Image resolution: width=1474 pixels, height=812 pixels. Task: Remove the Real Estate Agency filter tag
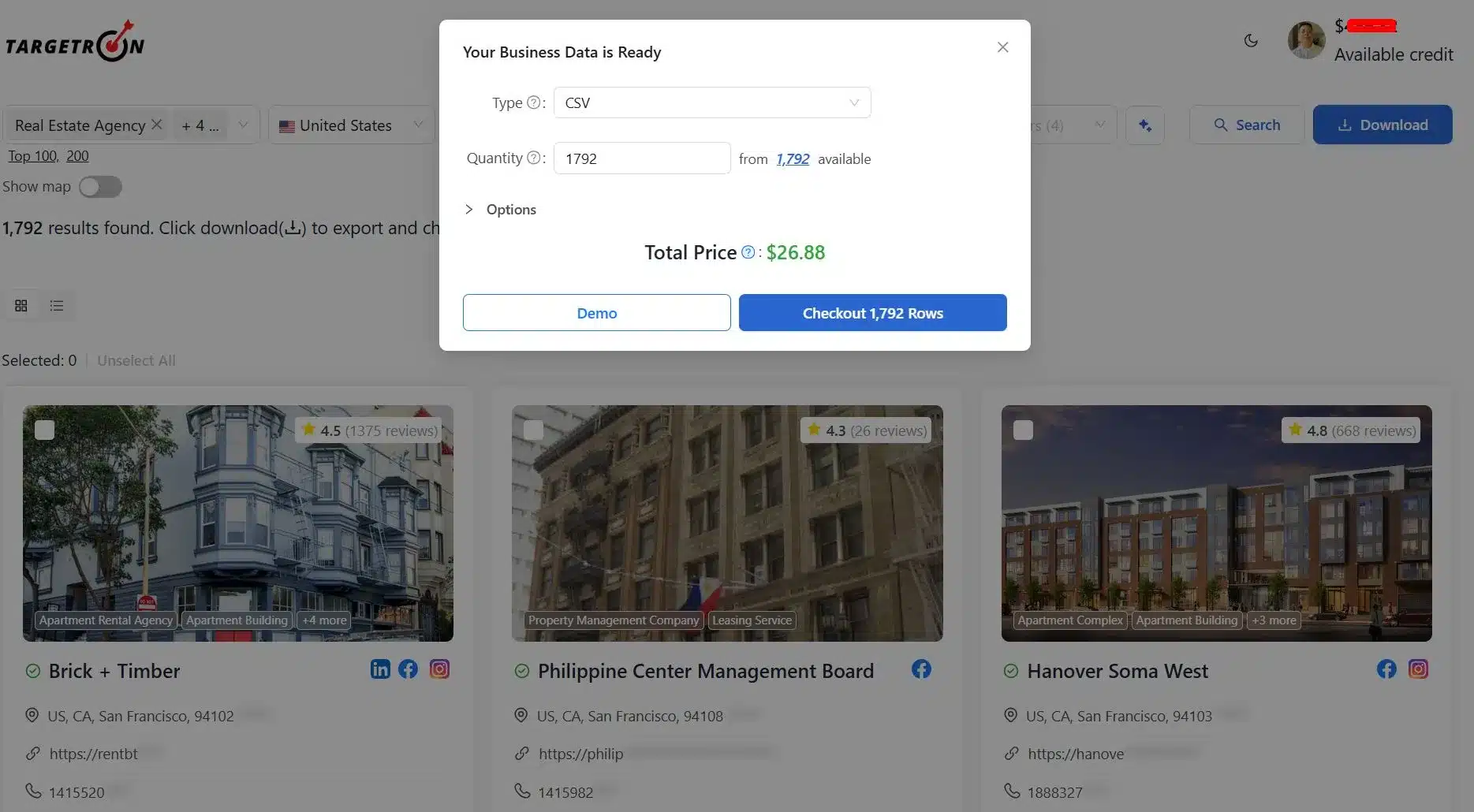tap(157, 125)
